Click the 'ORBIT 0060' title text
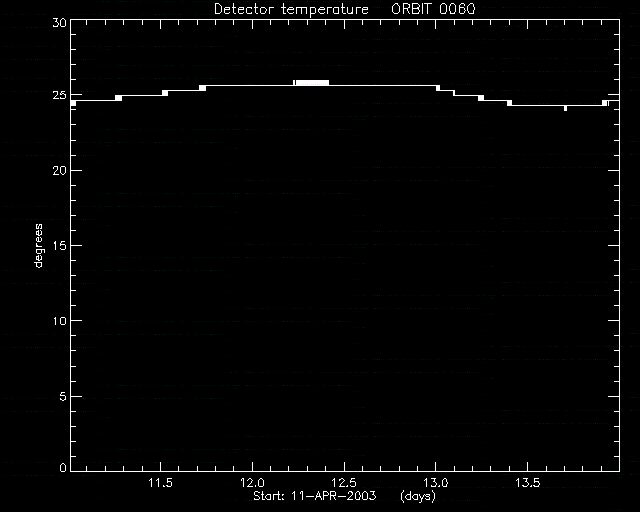 (x=433, y=9)
